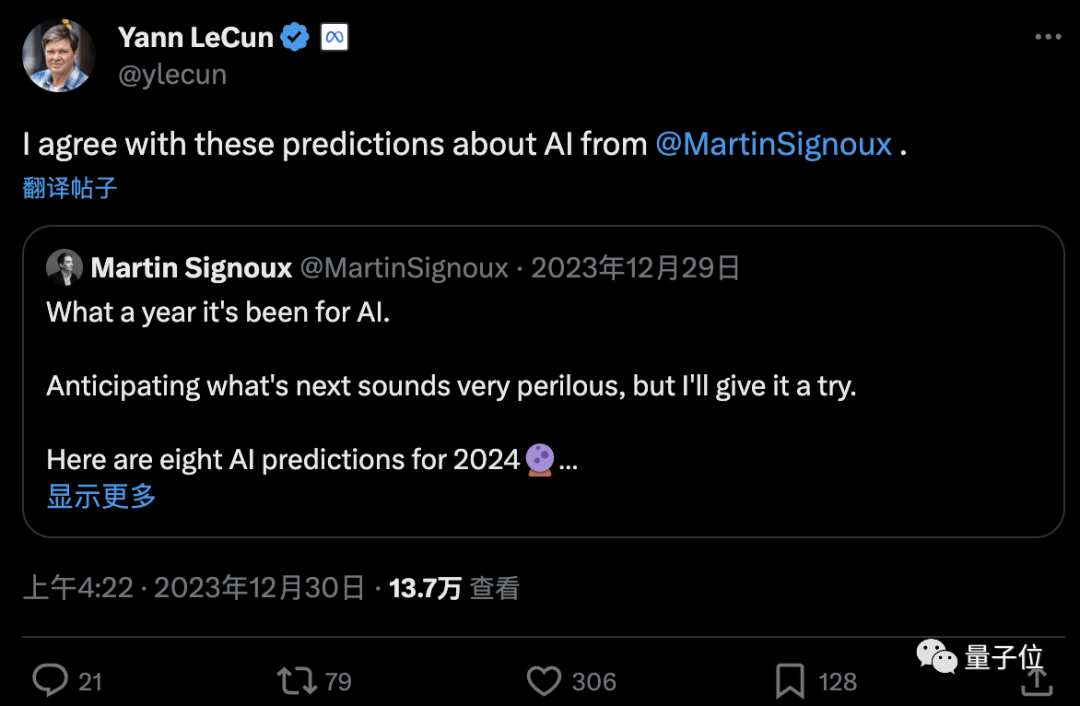Click the Yann LeCun display name

[x=195, y=38]
